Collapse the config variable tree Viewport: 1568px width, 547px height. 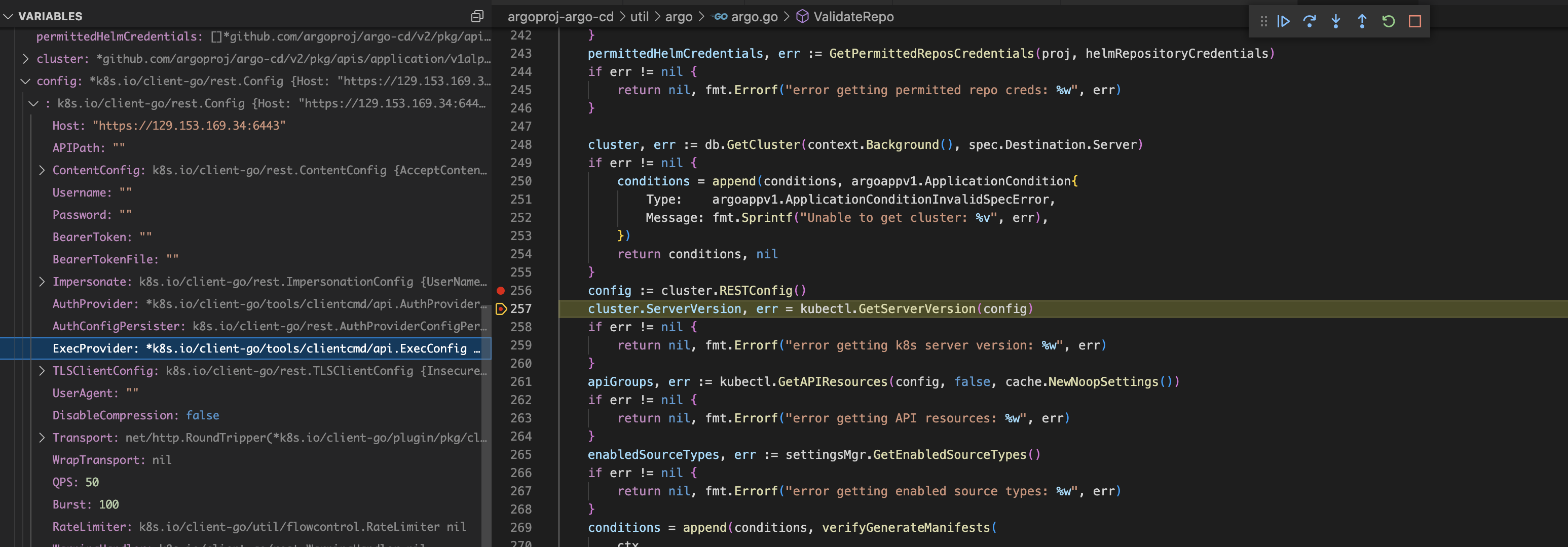pos(25,81)
